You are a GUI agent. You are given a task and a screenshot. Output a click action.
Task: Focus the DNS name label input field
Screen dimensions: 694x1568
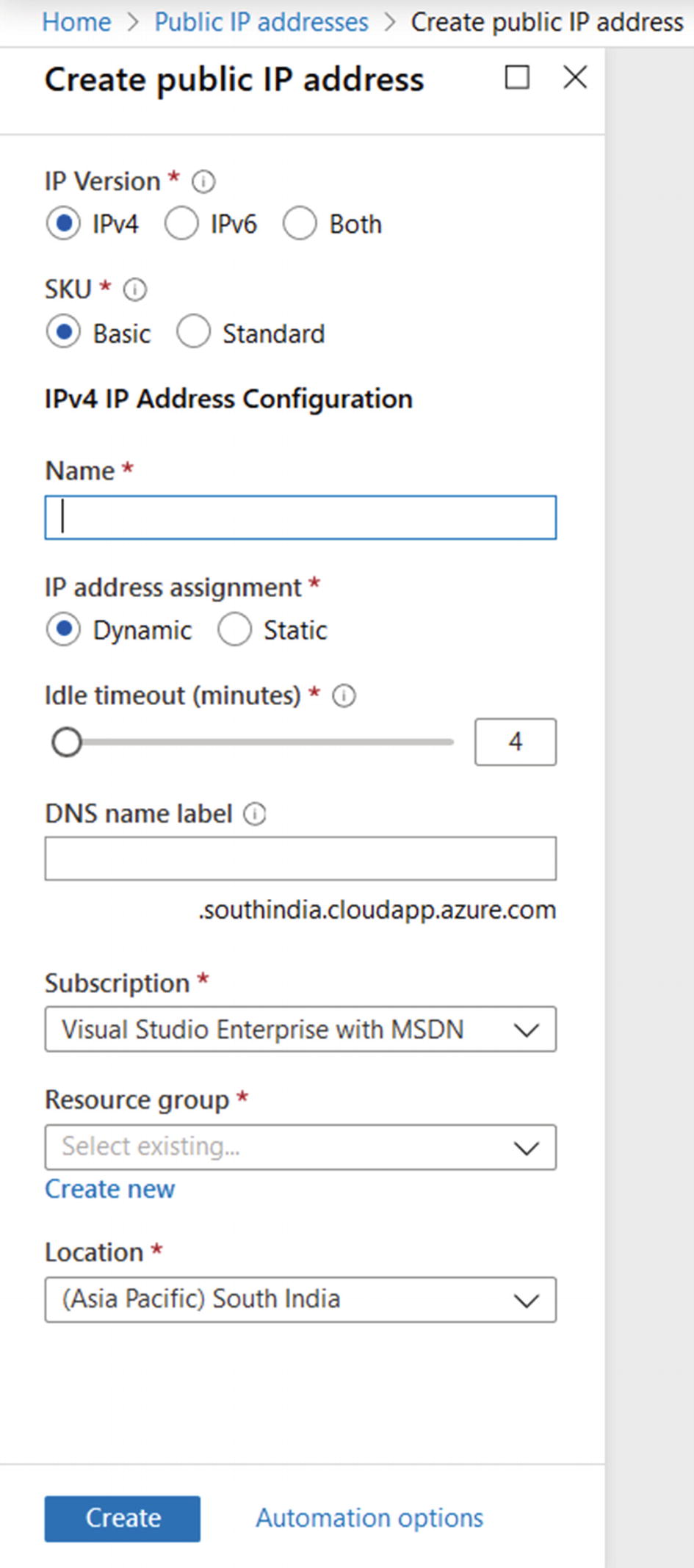(300, 859)
